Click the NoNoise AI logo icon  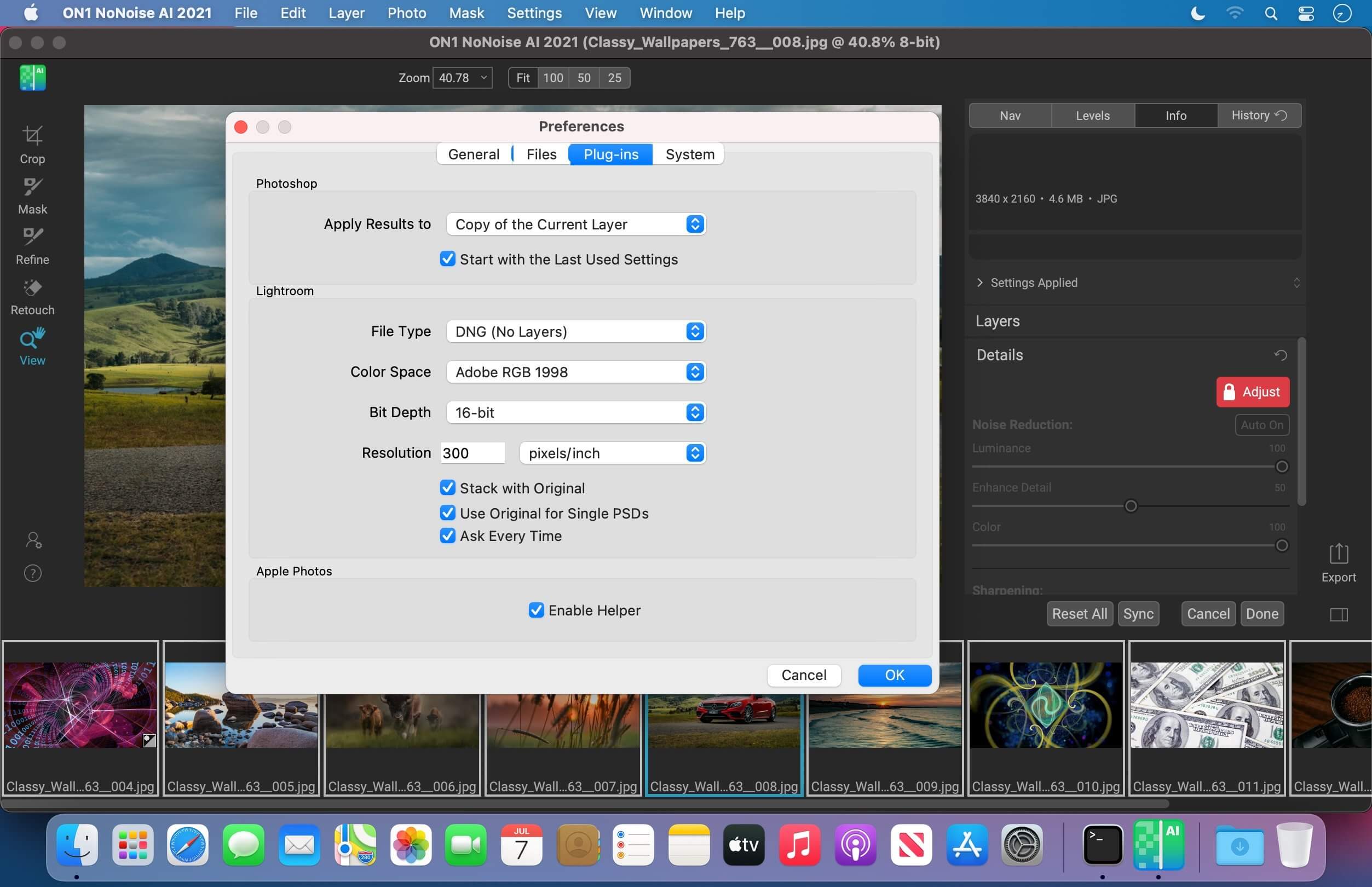pyautogui.click(x=33, y=78)
